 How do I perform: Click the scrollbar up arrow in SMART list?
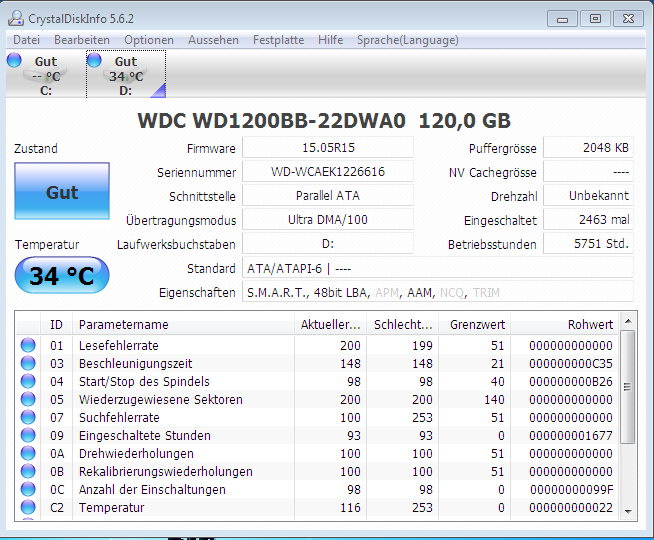[x=628, y=321]
